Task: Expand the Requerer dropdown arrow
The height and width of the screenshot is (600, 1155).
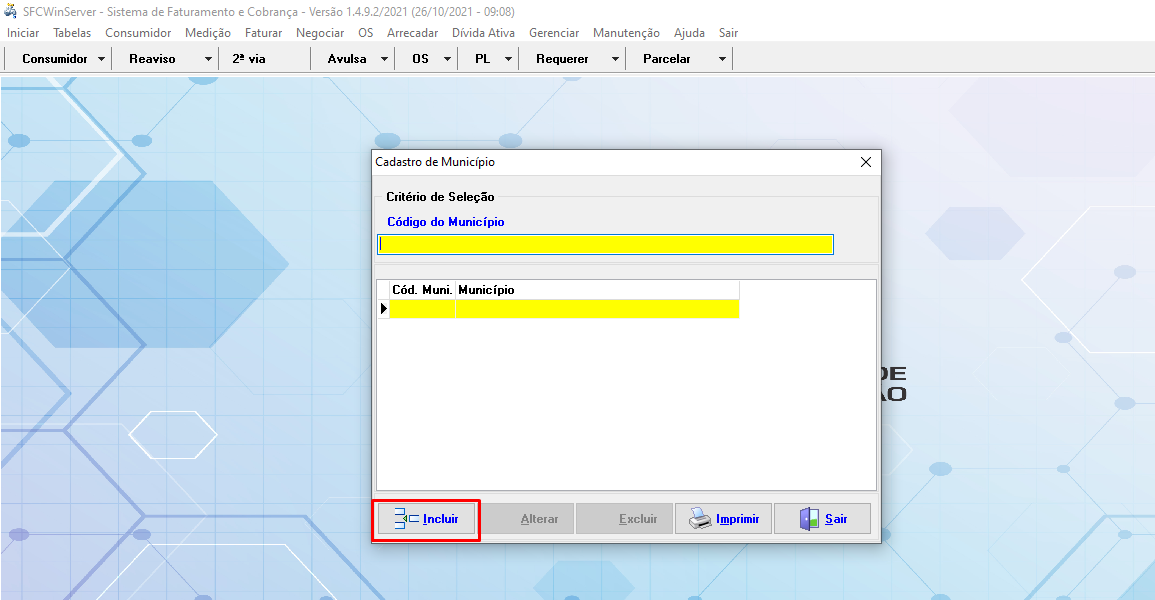Action: point(615,59)
